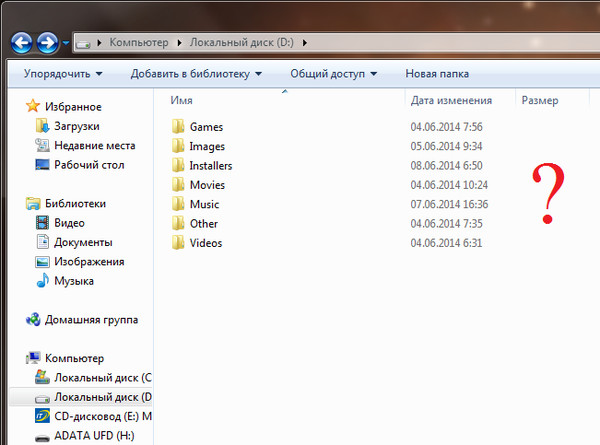
Task: Click the Избранное star icon
Action: tap(33, 106)
